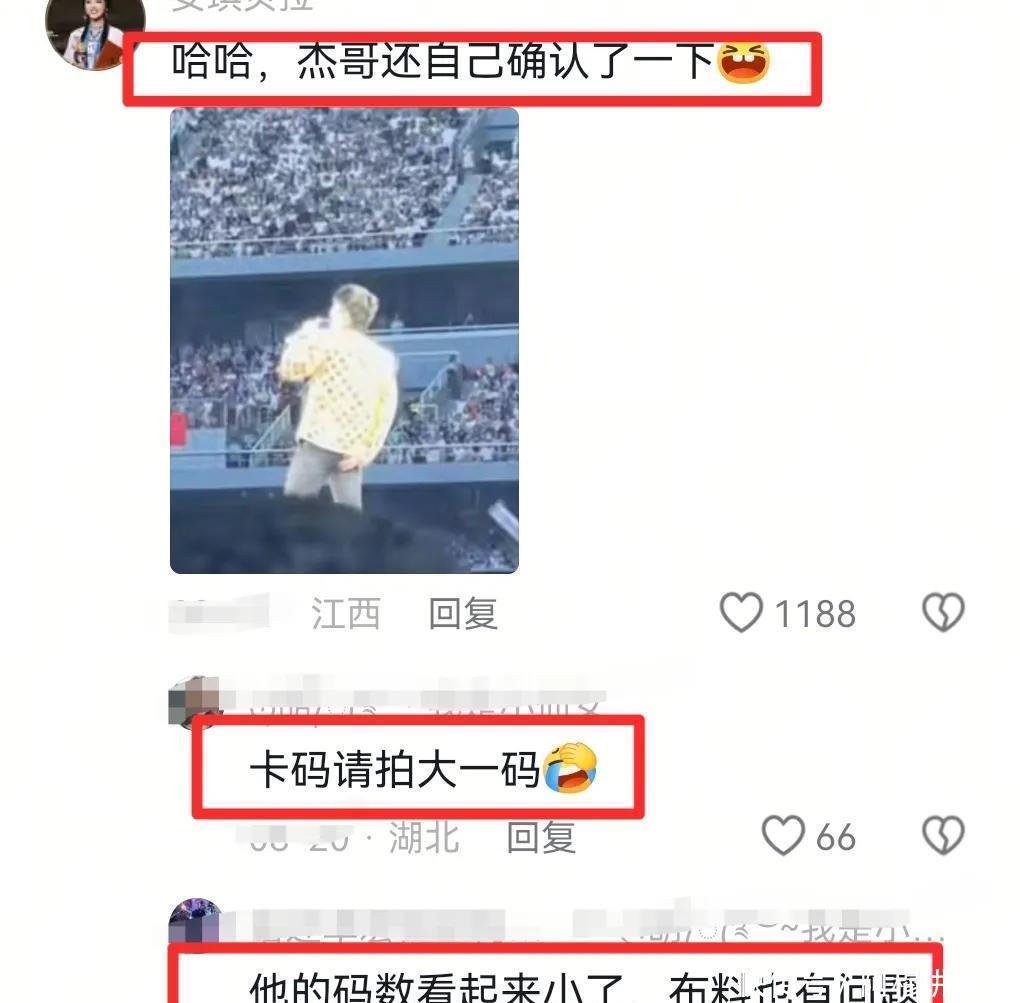Like the comment with 1188 likes
This screenshot has width=1020, height=1003.
tap(741, 612)
